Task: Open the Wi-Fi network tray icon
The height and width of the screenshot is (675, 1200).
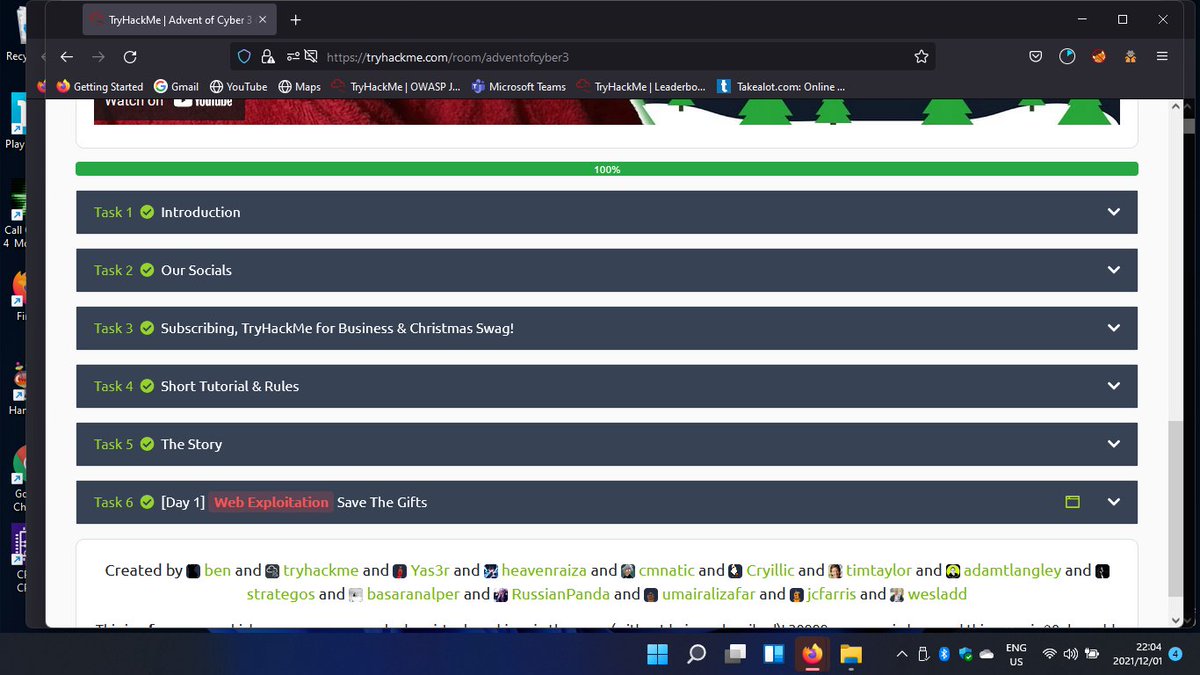Action: pos(1049,654)
